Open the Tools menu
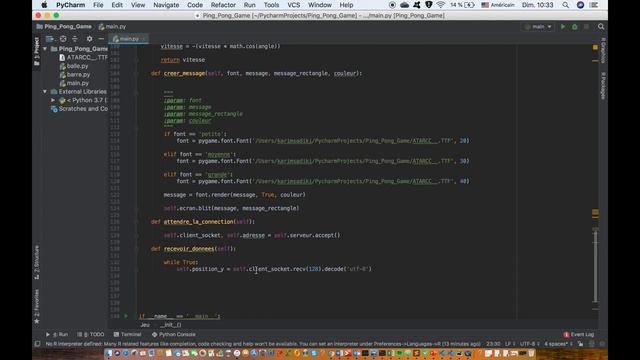 [x=271, y=5]
